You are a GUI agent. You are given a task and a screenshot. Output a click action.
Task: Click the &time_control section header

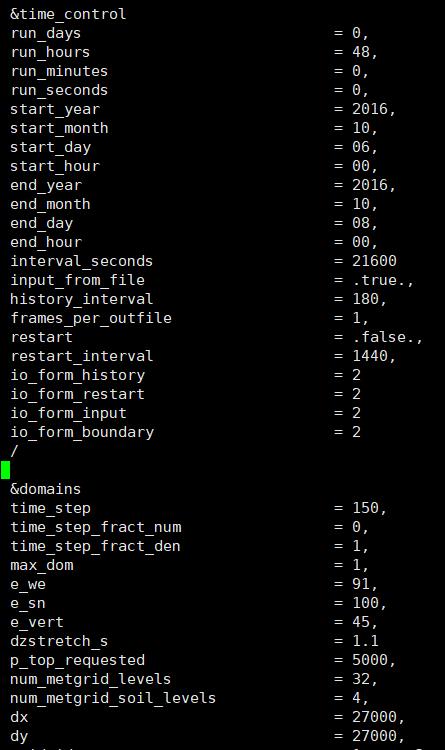coord(68,14)
